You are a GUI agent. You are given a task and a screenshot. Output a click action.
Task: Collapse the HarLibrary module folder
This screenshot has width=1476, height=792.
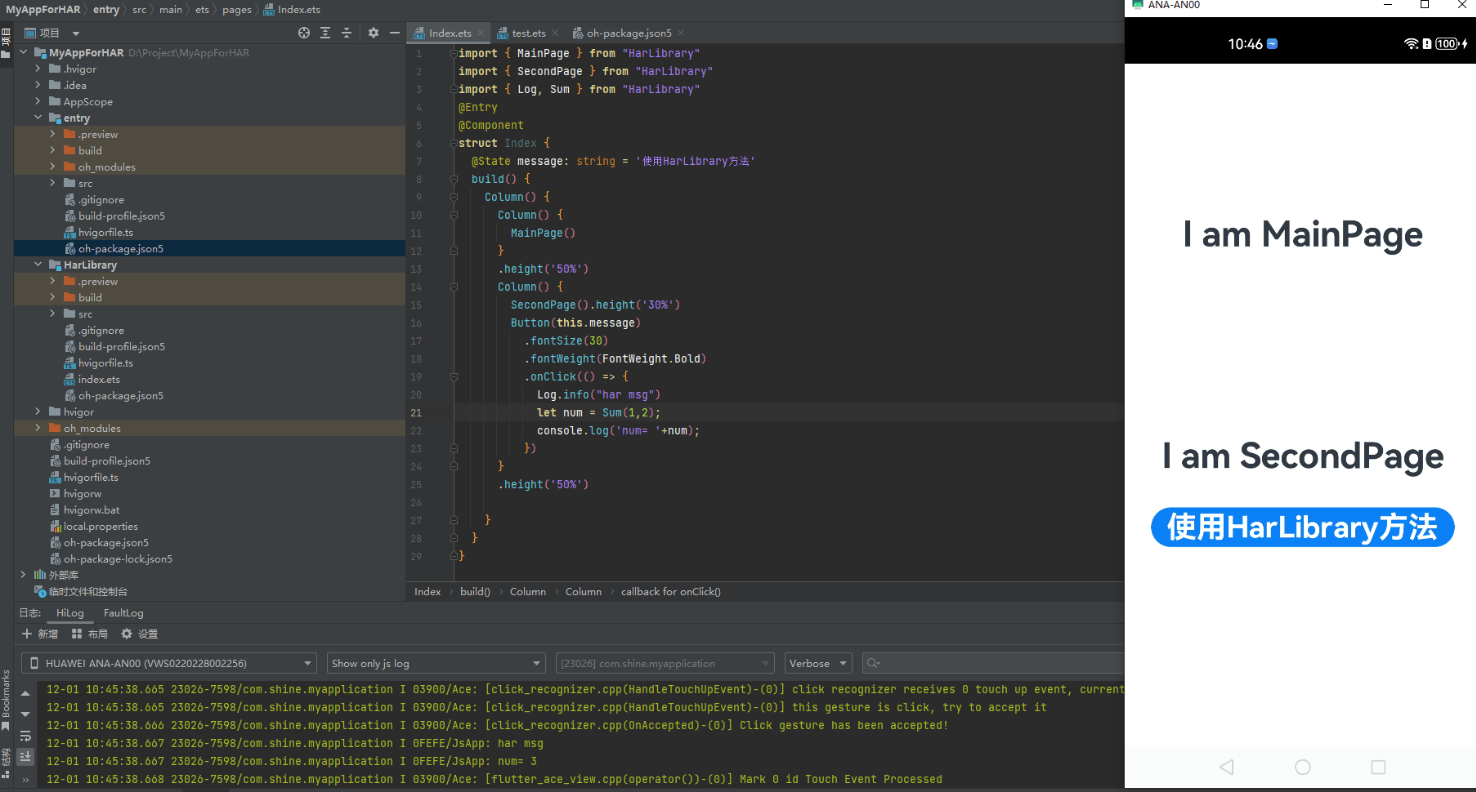[38, 265]
